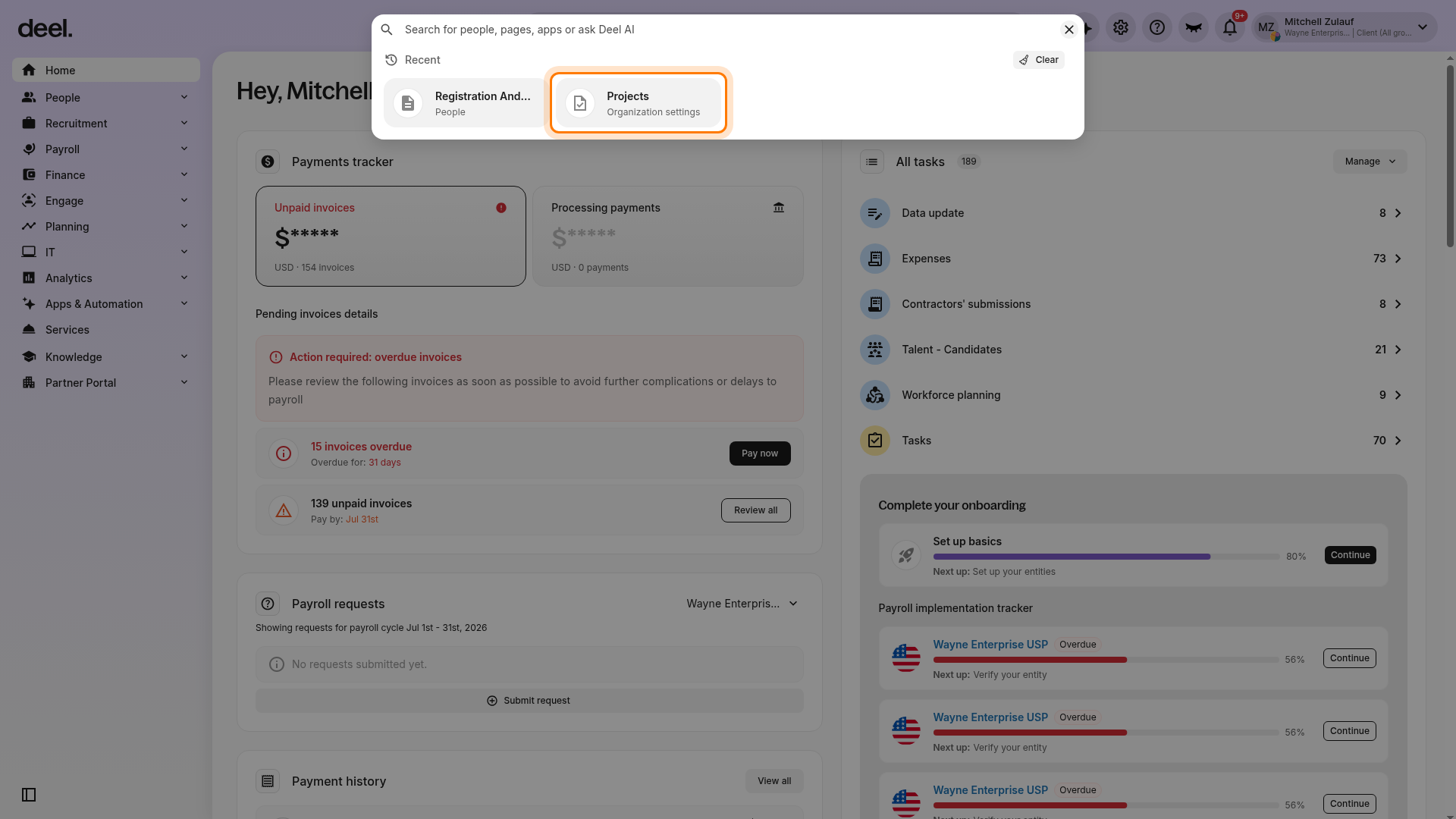The width and height of the screenshot is (1456, 819).
Task: Expand the Payroll menu chevron
Action: (184, 149)
